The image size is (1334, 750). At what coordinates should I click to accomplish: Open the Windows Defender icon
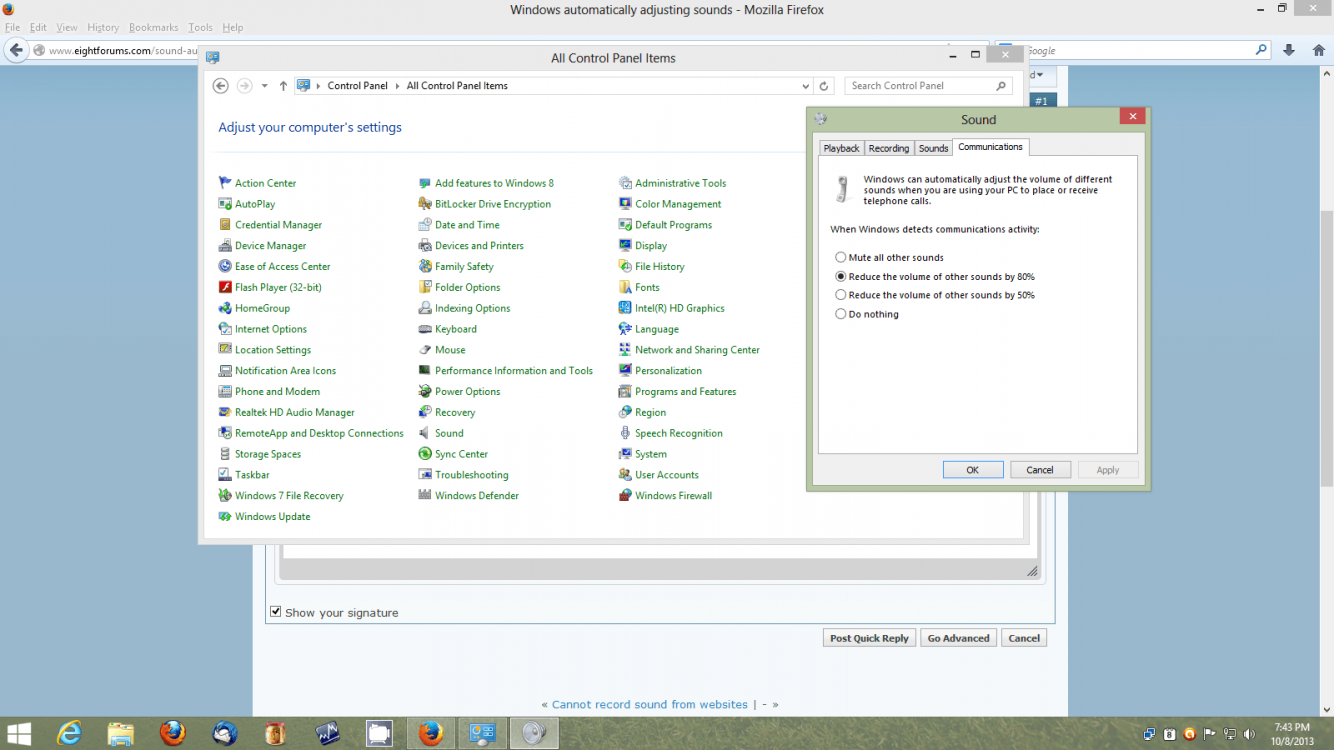(425, 496)
